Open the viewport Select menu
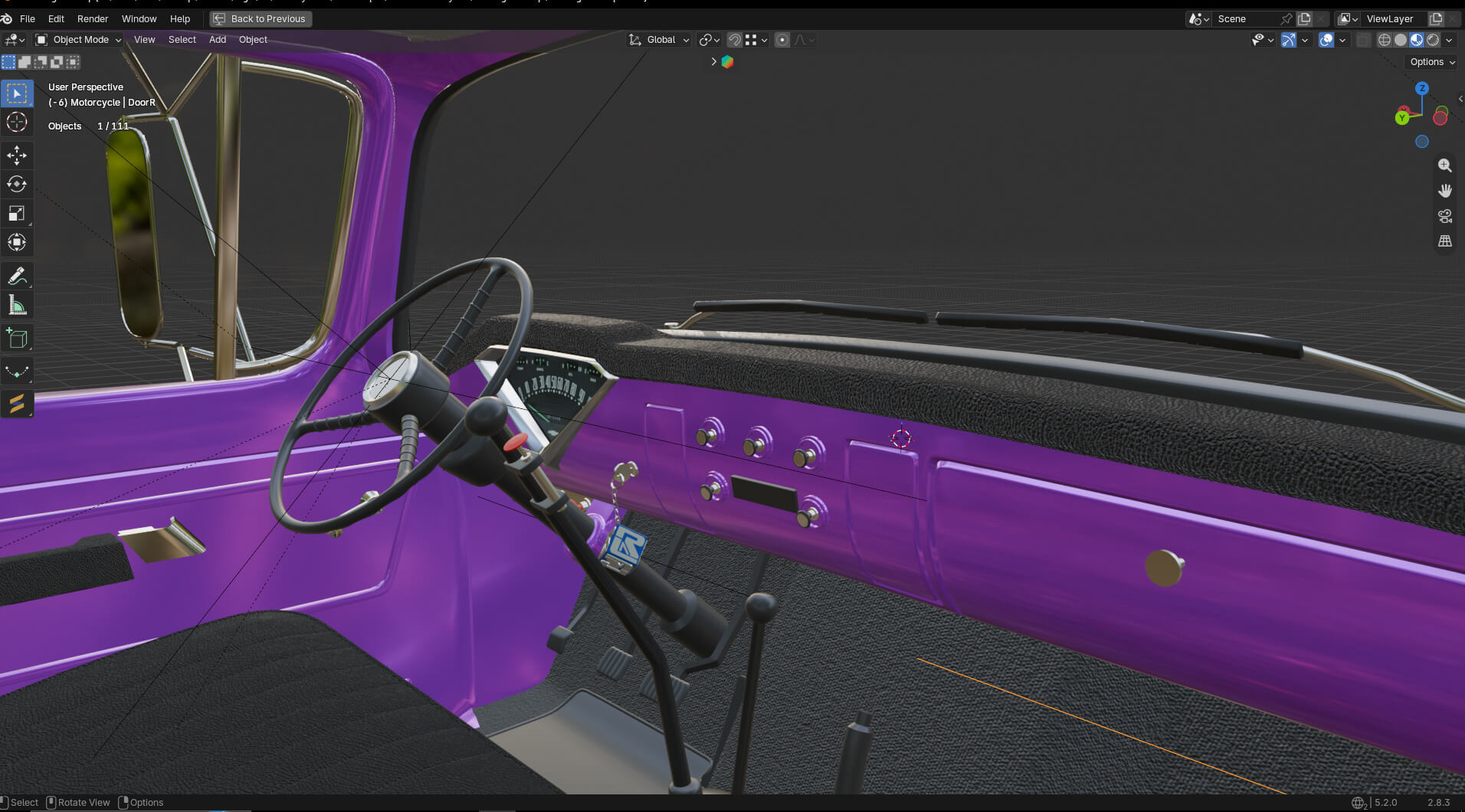Viewport: 1465px width, 812px height. pyautogui.click(x=182, y=40)
